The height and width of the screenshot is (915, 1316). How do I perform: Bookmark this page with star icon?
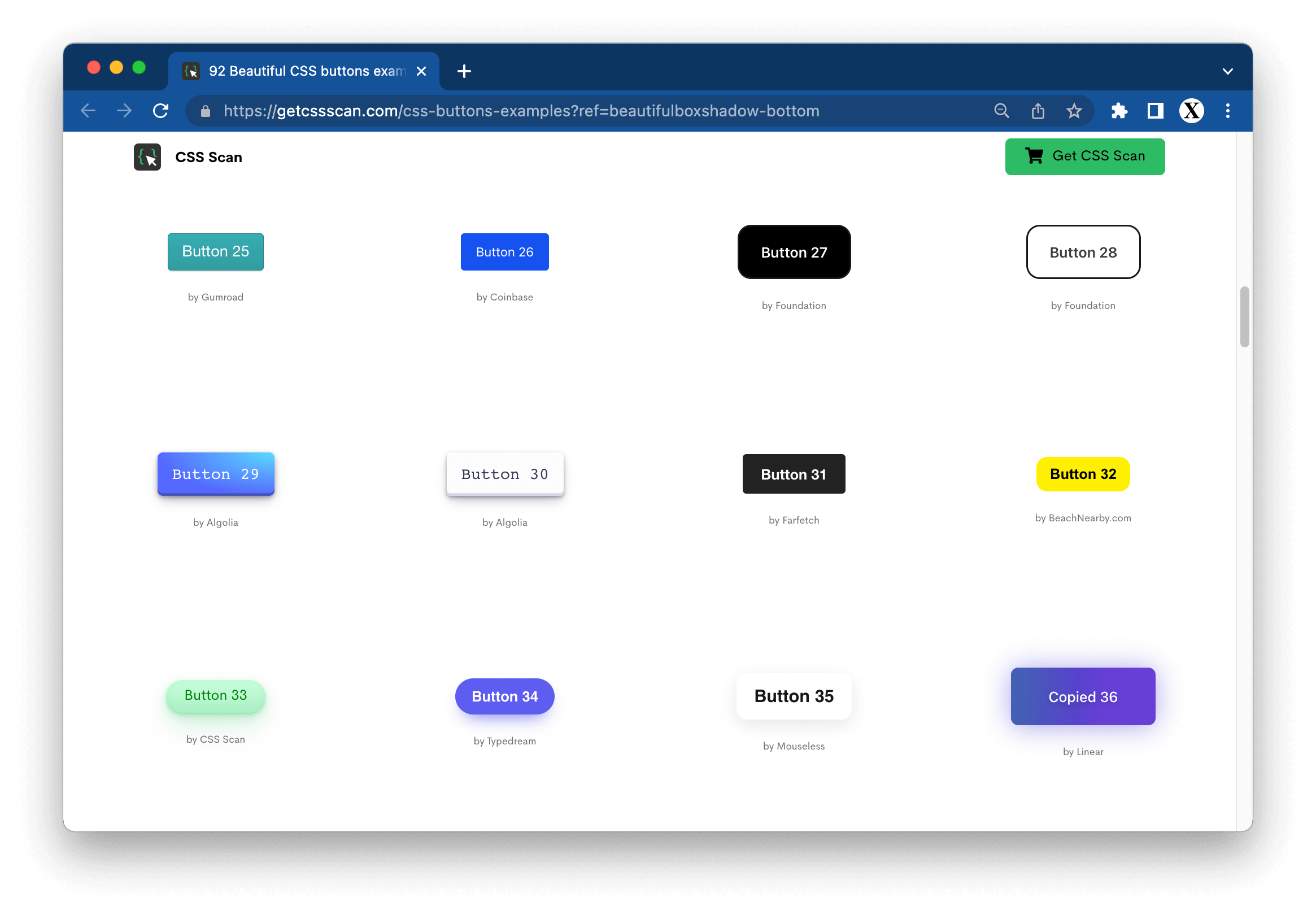coord(1074,111)
